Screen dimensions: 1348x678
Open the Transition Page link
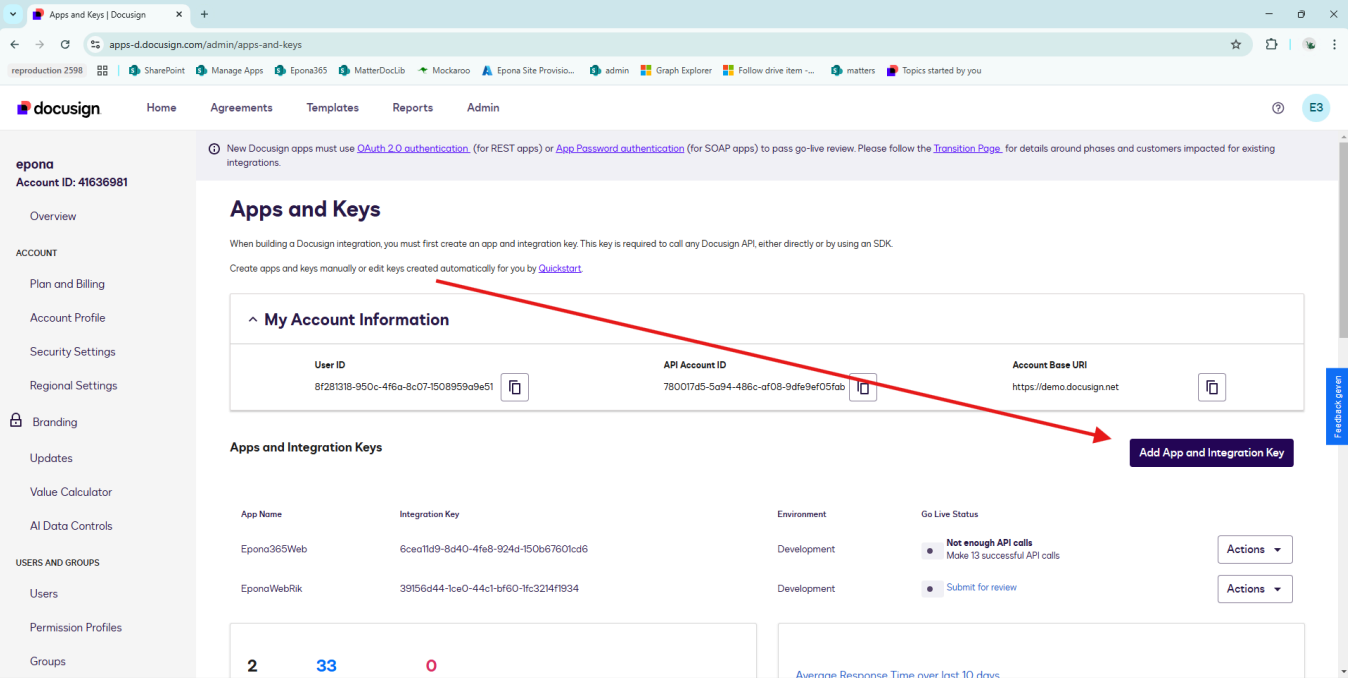(x=967, y=148)
